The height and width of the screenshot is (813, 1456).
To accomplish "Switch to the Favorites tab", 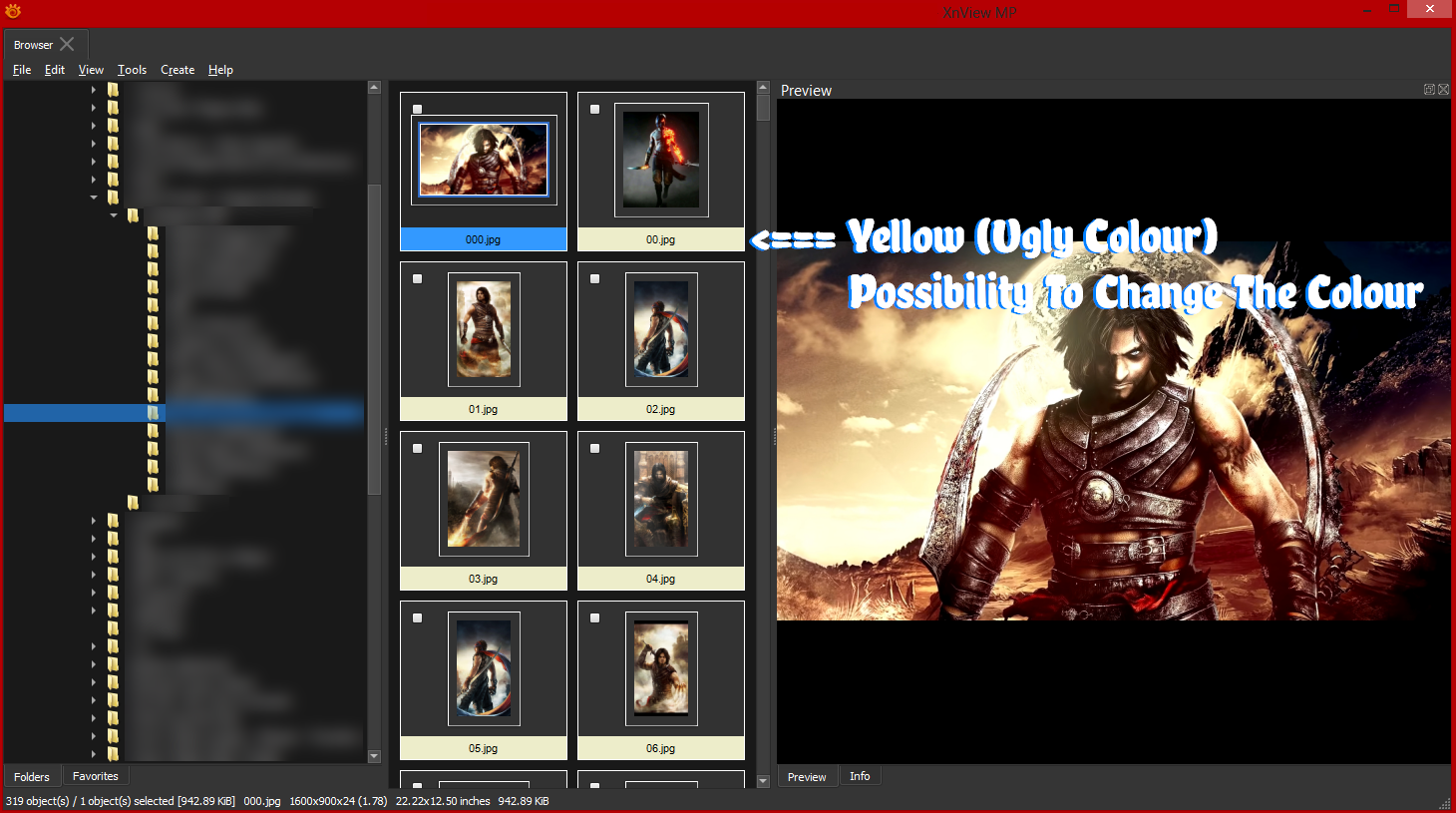I will point(96,776).
